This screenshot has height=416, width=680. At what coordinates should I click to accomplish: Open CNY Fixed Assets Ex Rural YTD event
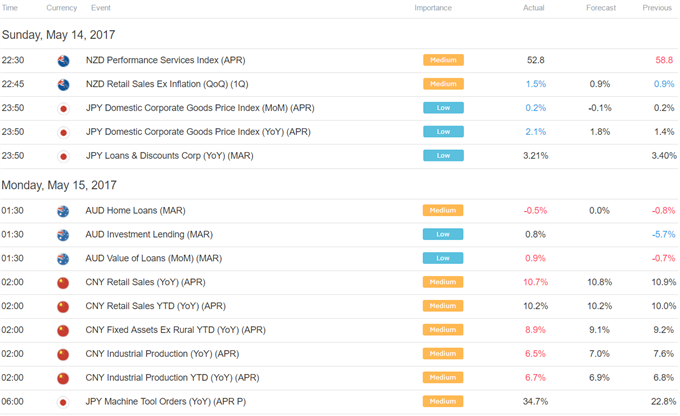tap(176, 330)
